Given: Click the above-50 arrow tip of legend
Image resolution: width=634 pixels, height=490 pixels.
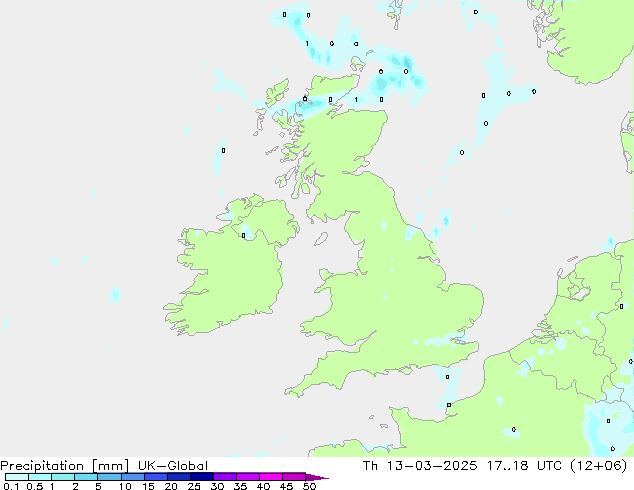Looking at the screenshot, I should [x=317, y=477].
